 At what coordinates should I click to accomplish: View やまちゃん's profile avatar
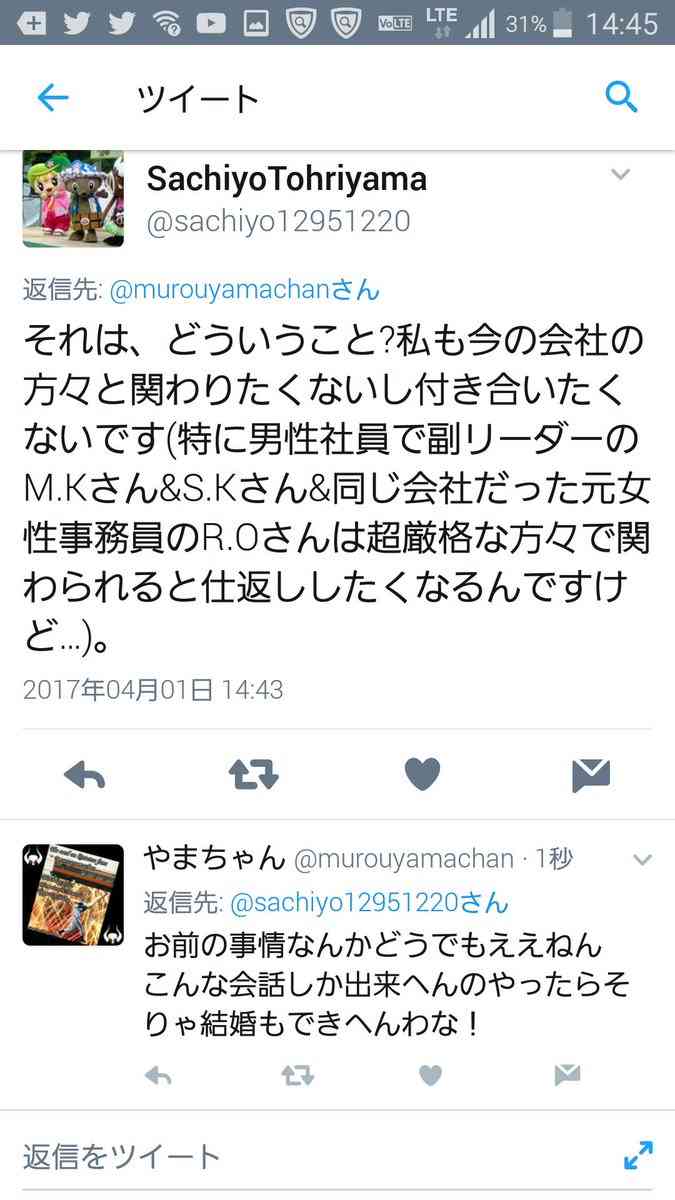coord(73,895)
